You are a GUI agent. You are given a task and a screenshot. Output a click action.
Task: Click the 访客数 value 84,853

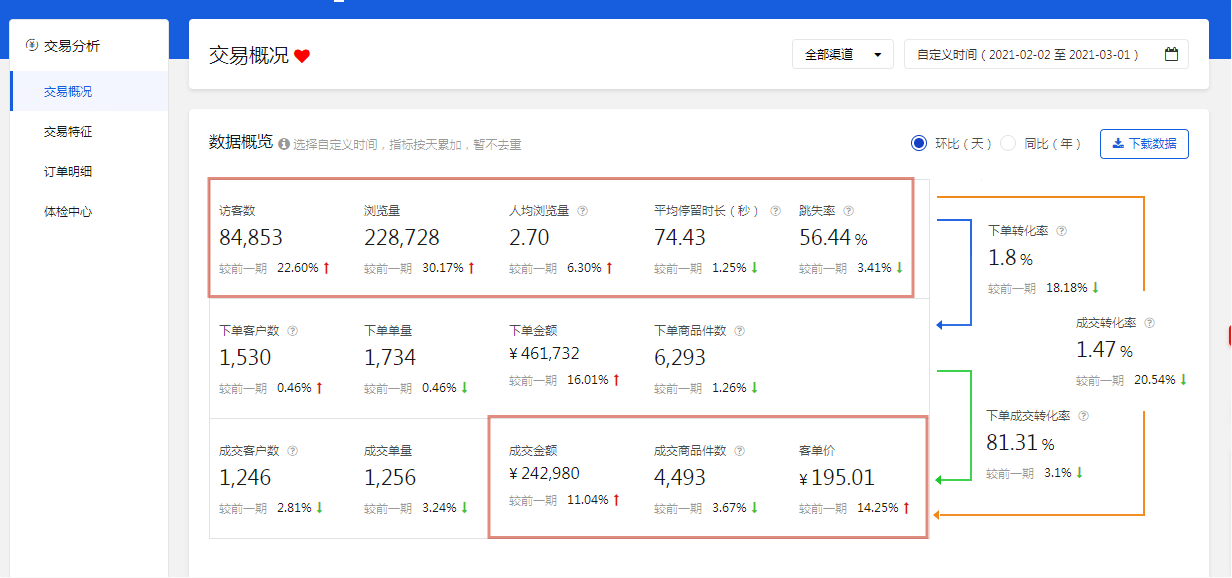(251, 237)
